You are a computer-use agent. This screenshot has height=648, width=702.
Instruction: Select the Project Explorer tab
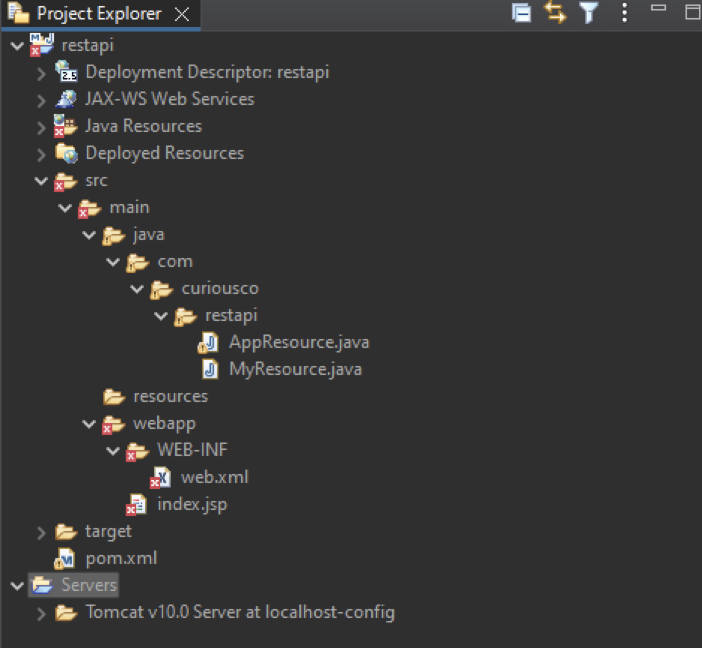tap(98, 14)
